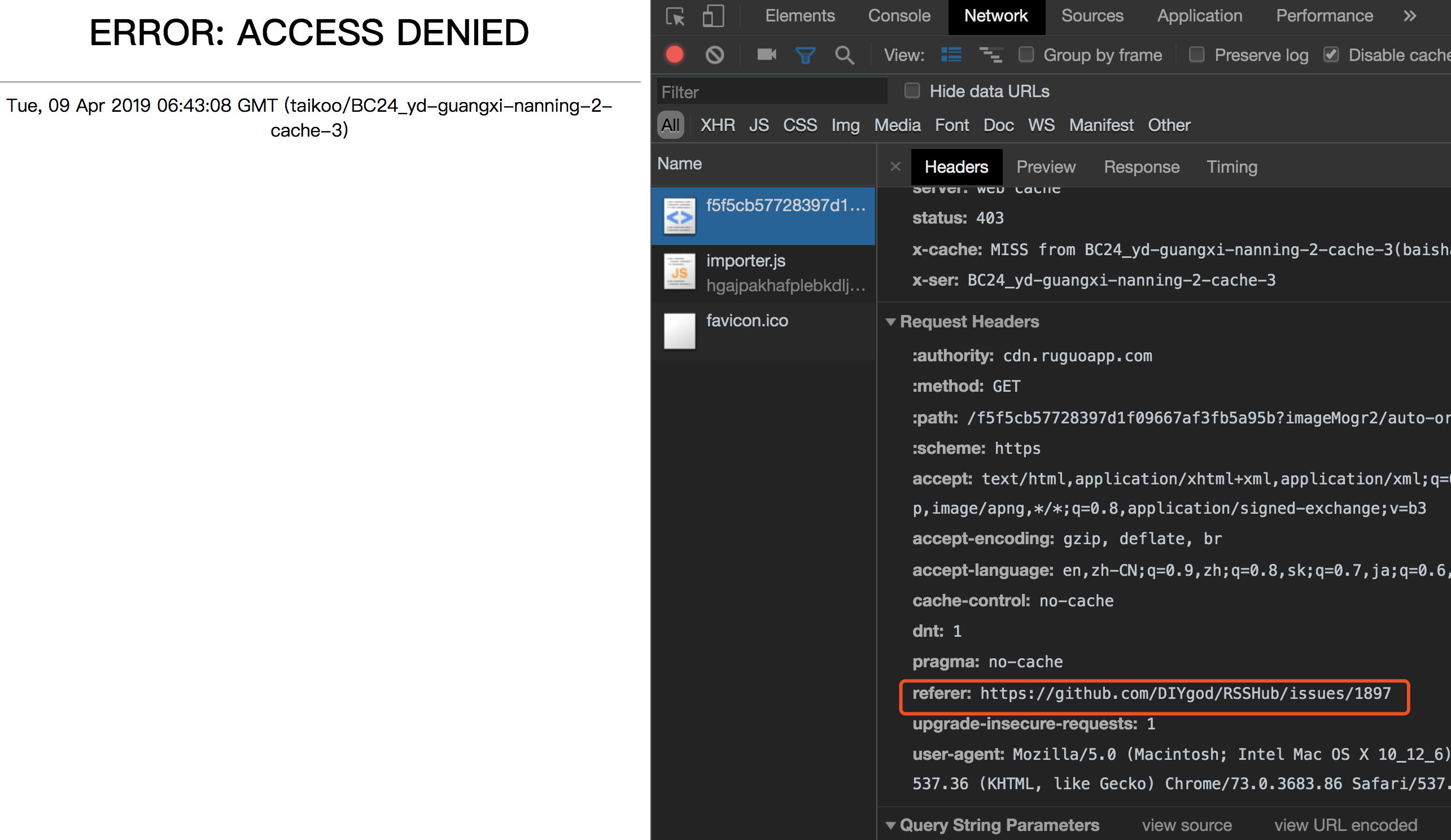
Task: Open the Elements panel tab
Action: 800,16
